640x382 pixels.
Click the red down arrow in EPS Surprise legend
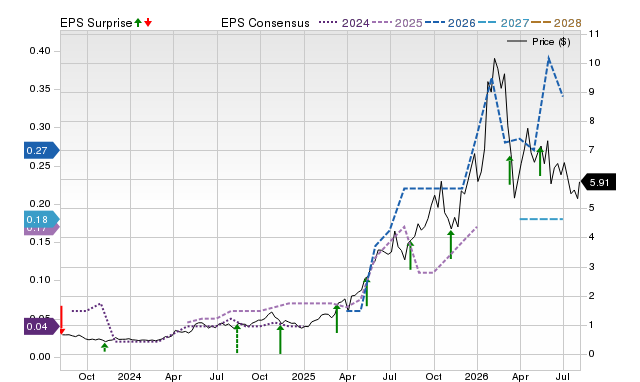pyautogui.click(x=148, y=22)
